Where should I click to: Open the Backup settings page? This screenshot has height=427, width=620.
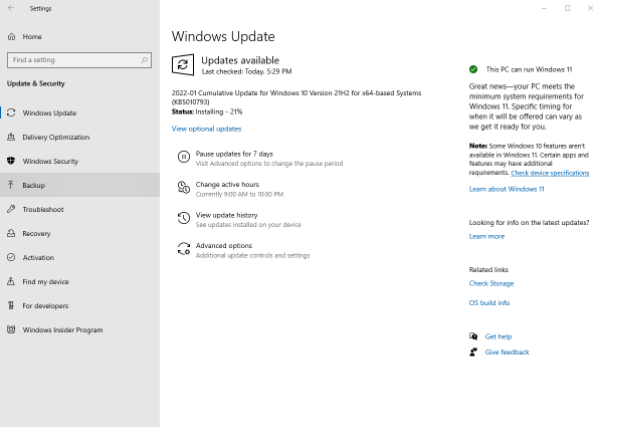pos(80,185)
